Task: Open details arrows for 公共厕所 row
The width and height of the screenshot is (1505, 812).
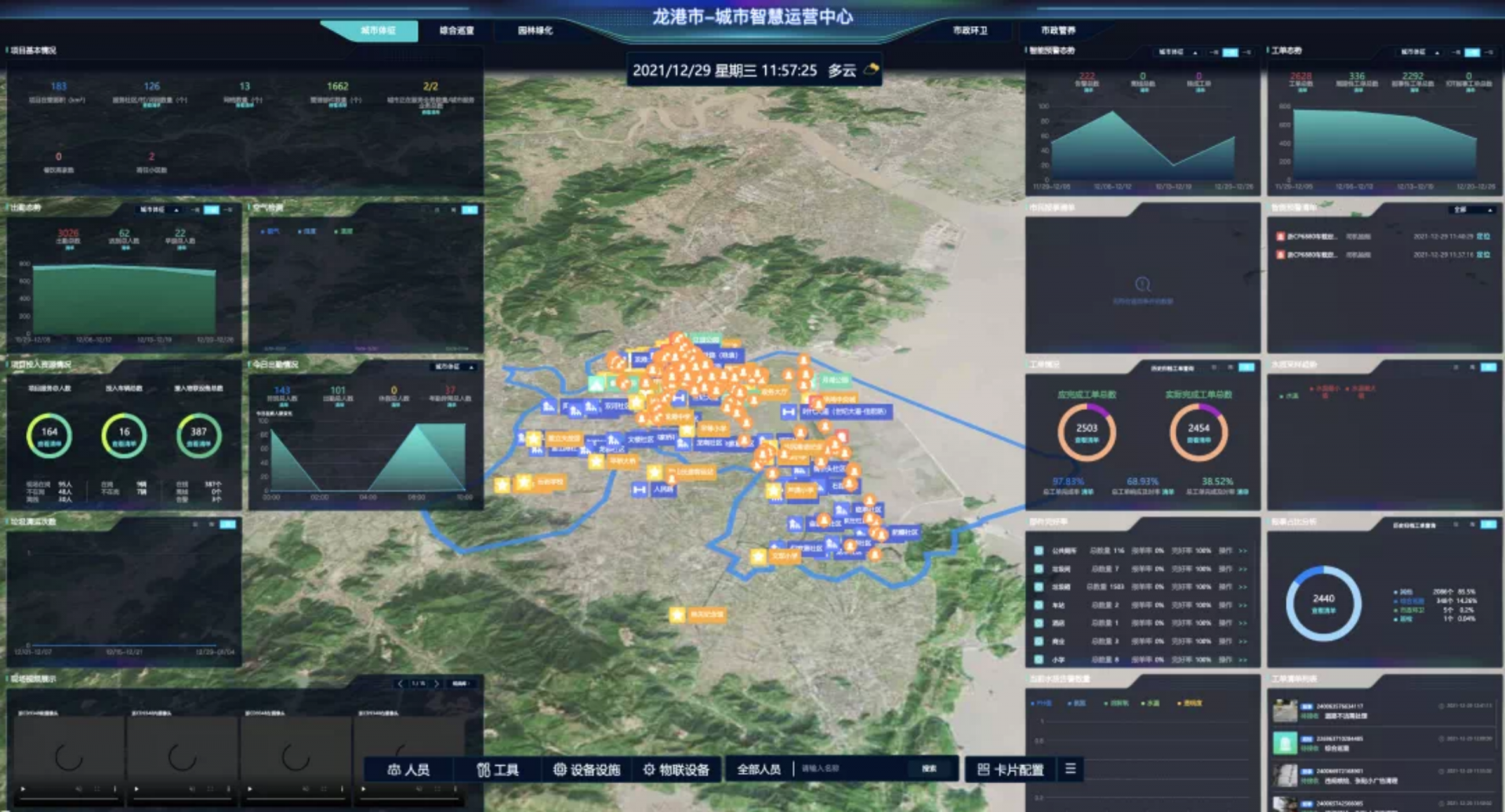Action: point(1242,550)
